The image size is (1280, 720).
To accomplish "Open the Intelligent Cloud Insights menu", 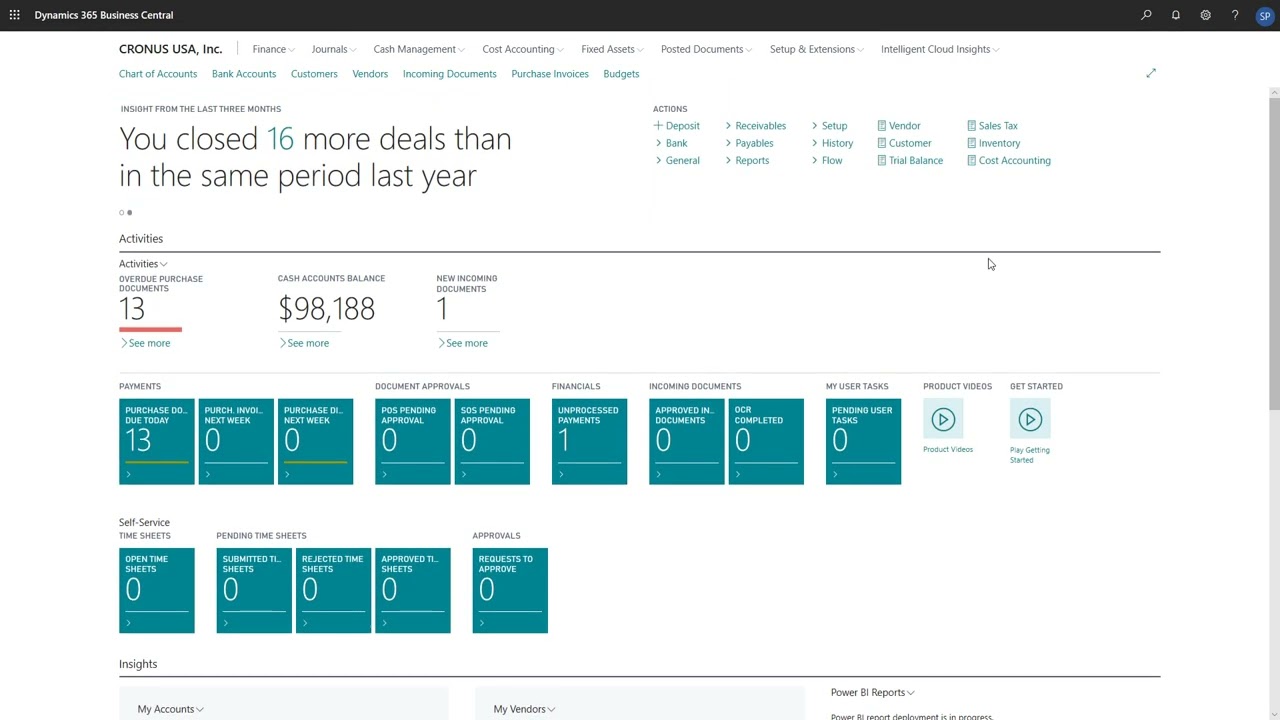I will (x=940, y=49).
